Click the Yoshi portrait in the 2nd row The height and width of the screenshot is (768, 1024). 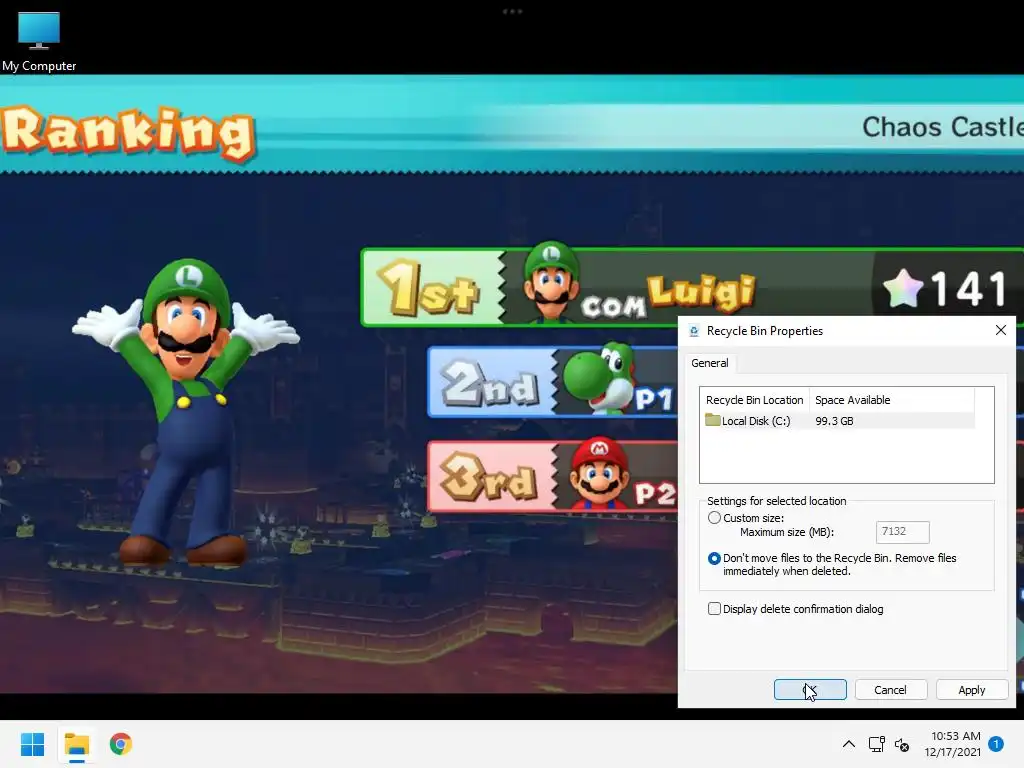598,377
